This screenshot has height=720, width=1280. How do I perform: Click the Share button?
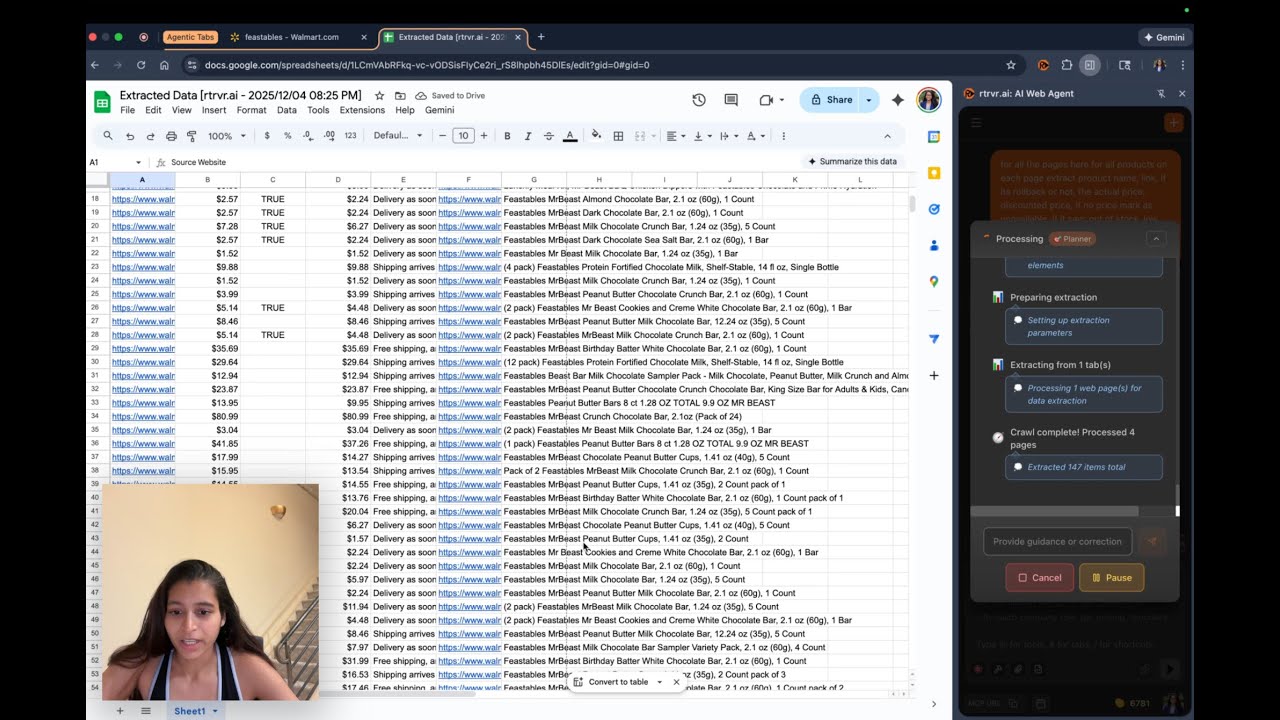pyautogui.click(x=831, y=100)
